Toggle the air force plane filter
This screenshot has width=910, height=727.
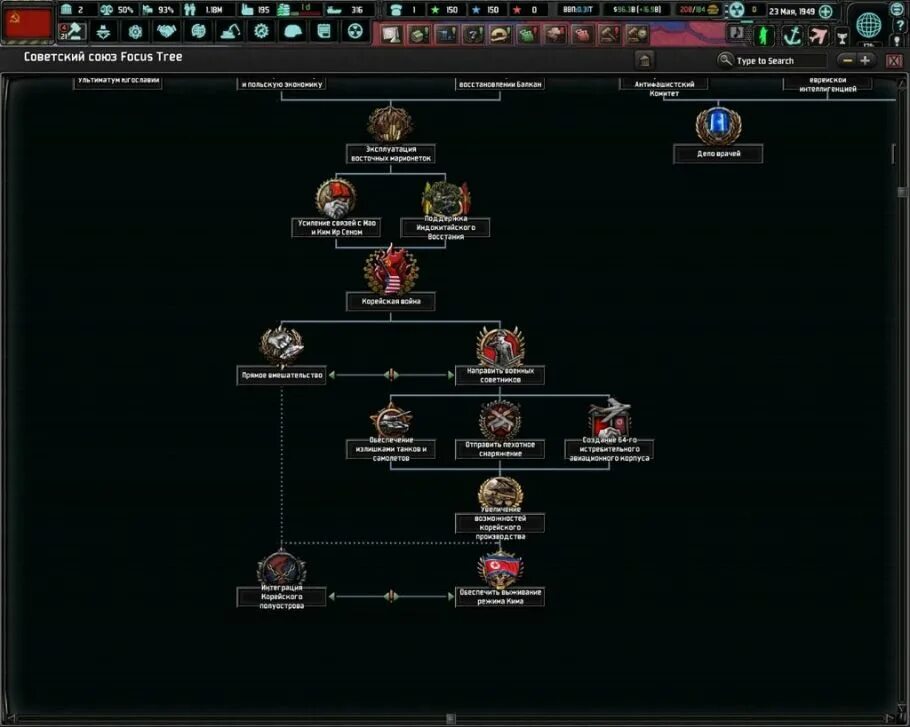[818, 33]
